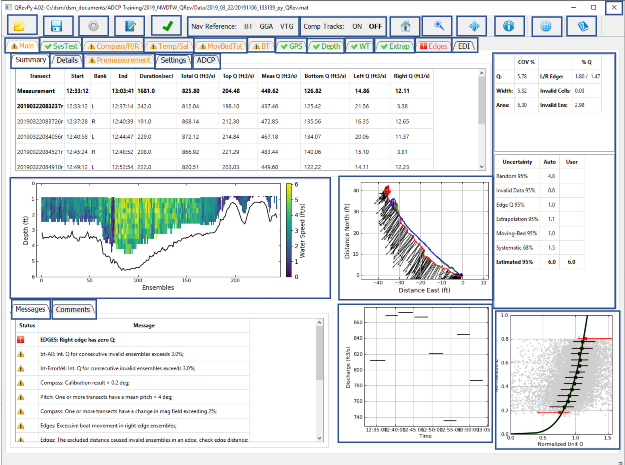Activate the zoom magnifier tool

[x=437, y=26]
